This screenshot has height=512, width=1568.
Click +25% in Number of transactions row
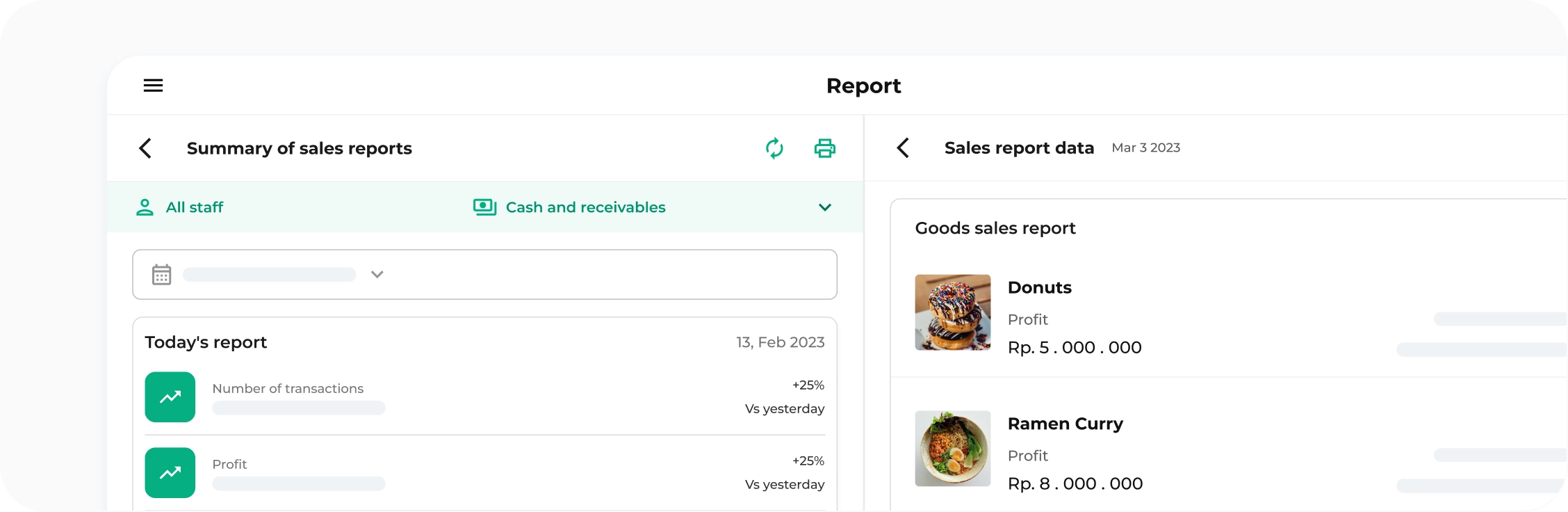pyautogui.click(x=808, y=385)
